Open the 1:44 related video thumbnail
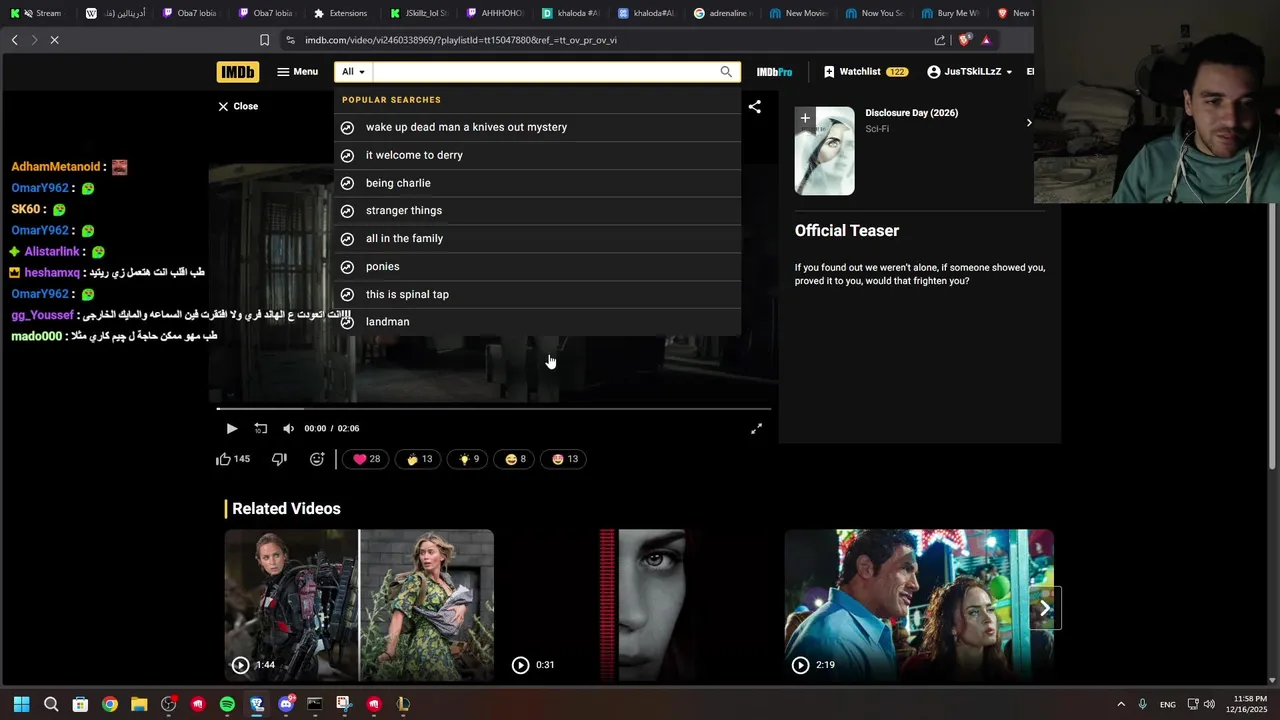The height and width of the screenshot is (720, 1280). (359, 605)
